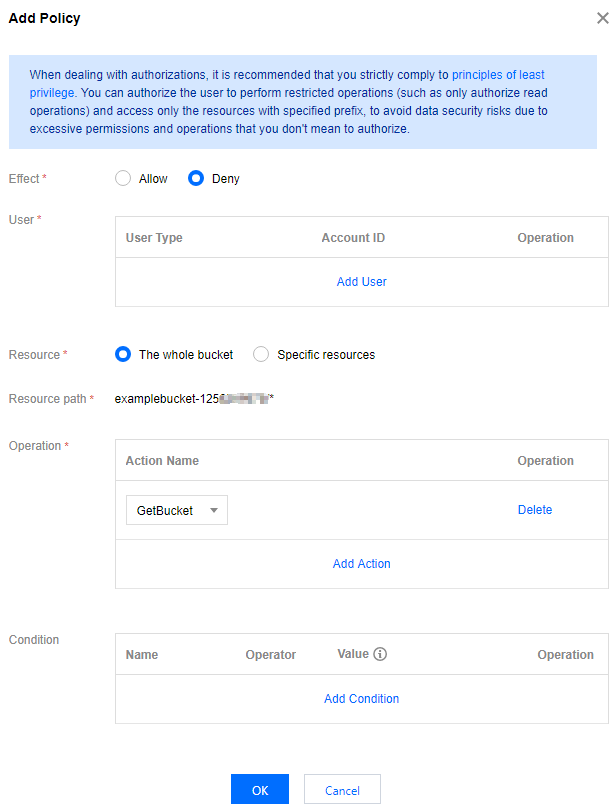Select the Deny effect option
This screenshot has height=812, width=614.
[x=196, y=179]
